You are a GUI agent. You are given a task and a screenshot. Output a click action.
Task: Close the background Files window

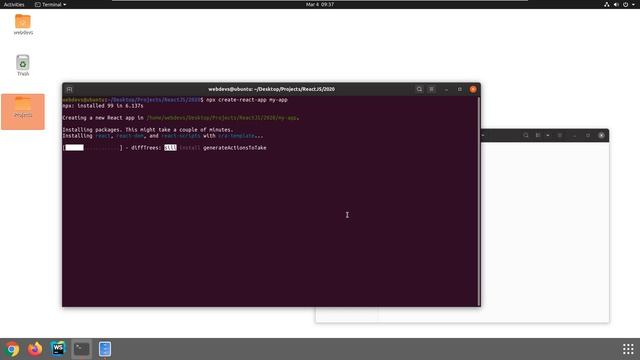pos(601,135)
